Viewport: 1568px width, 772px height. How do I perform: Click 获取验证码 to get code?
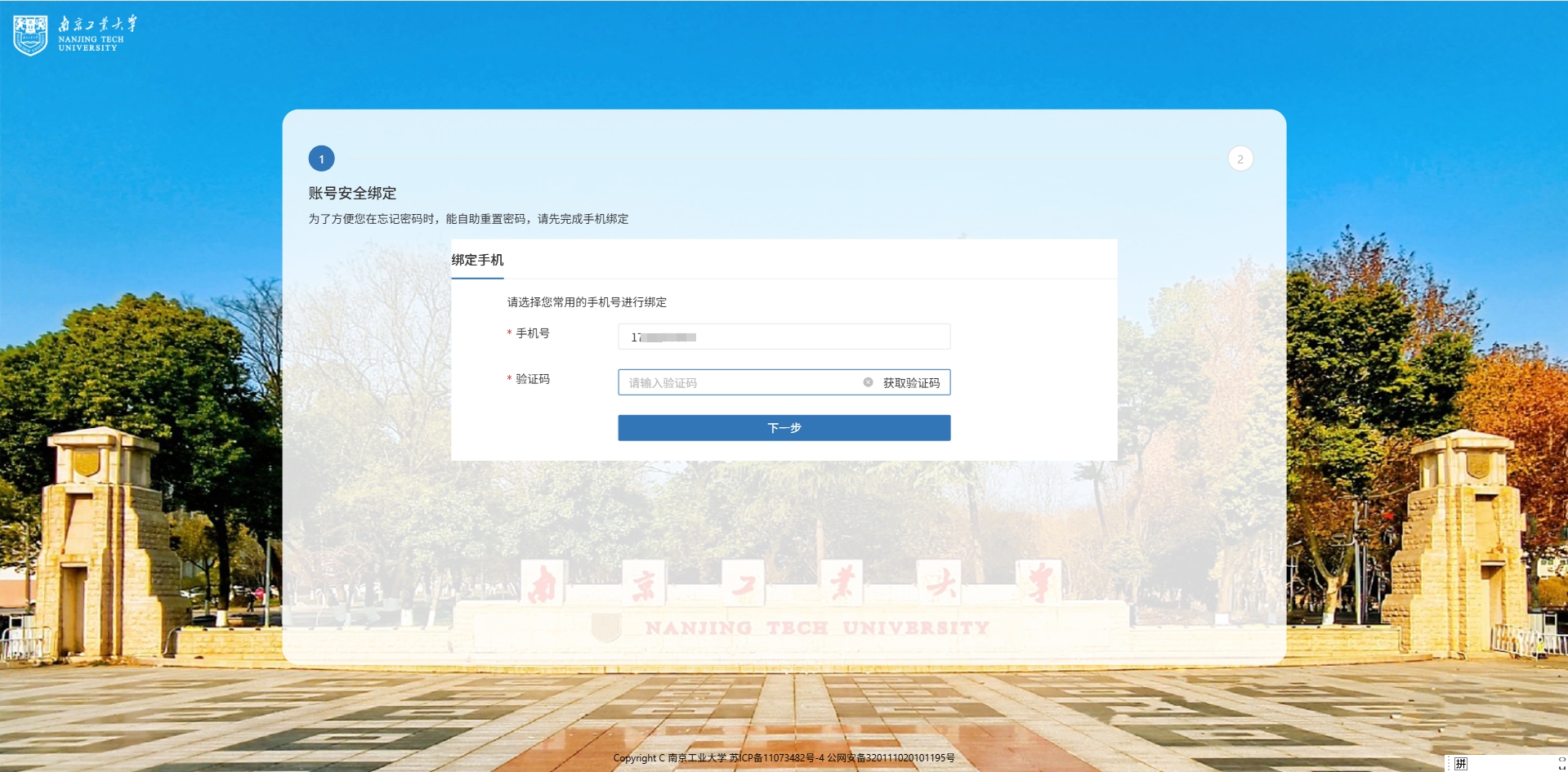point(911,382)
